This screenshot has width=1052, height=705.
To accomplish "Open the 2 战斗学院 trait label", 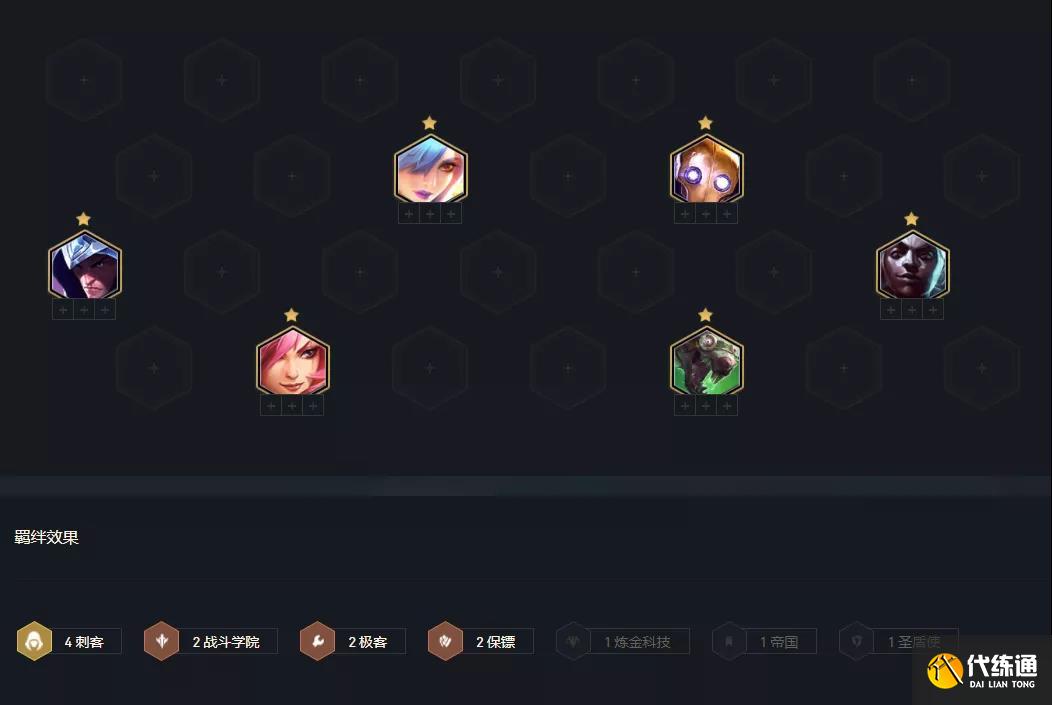I will pos(227,642).
